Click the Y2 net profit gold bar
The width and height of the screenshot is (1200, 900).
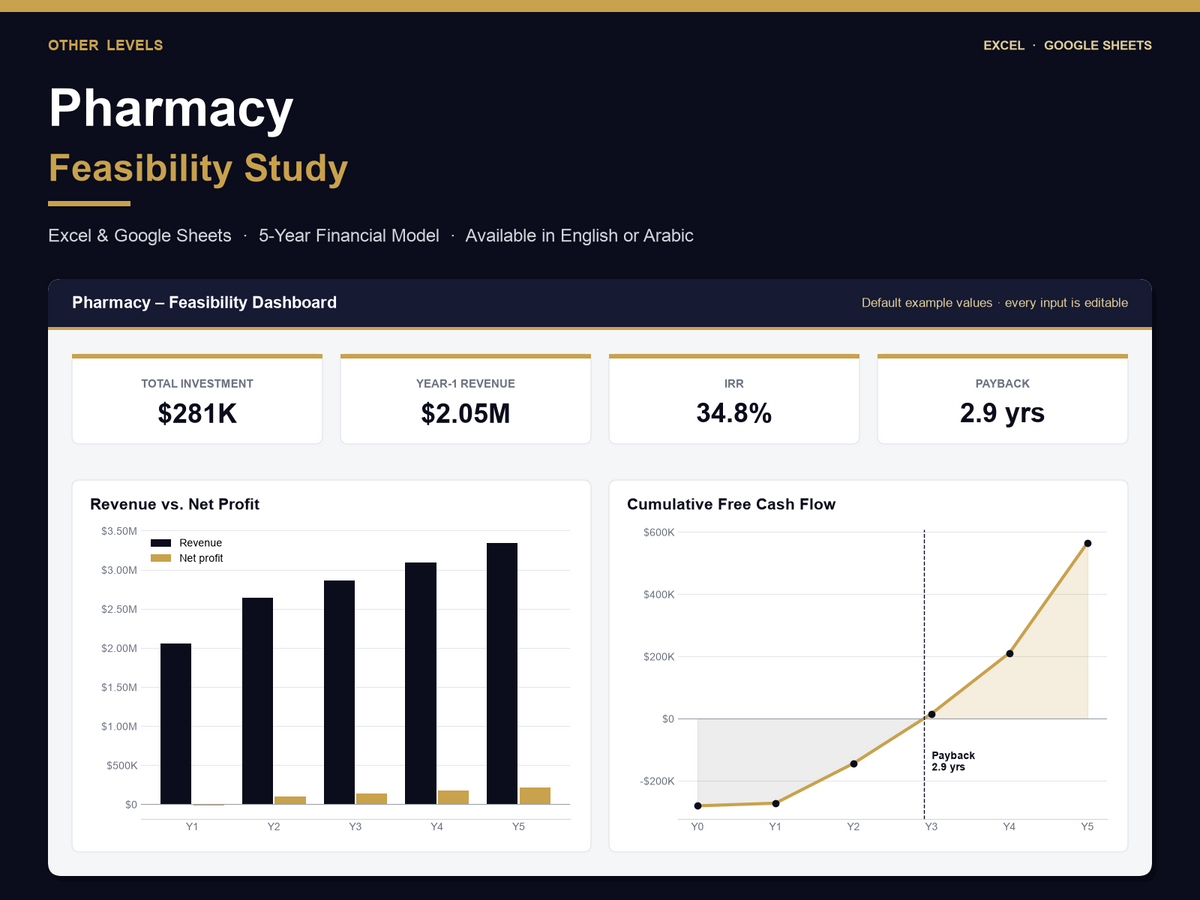pyautogui.click(x=290, y=800)
